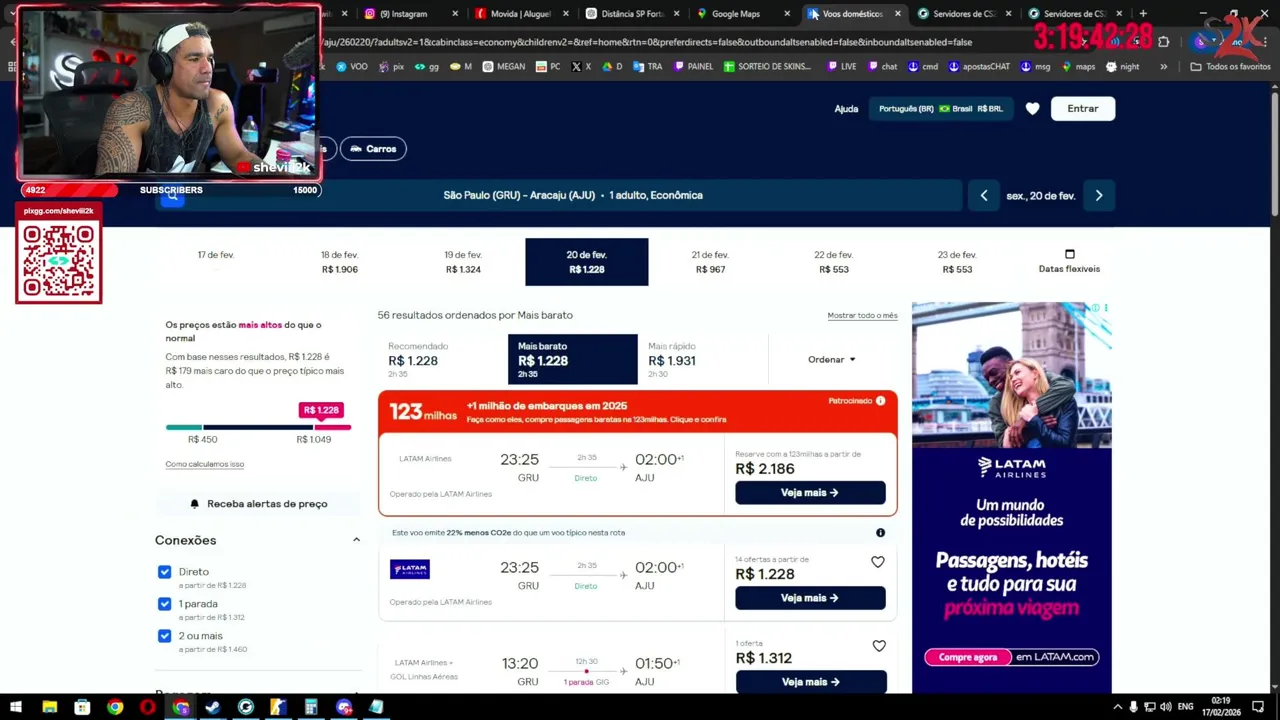The image size is (1280, 720).
Task: Click the heart favorites icon beside Entrar
Action: (1033, 109)
